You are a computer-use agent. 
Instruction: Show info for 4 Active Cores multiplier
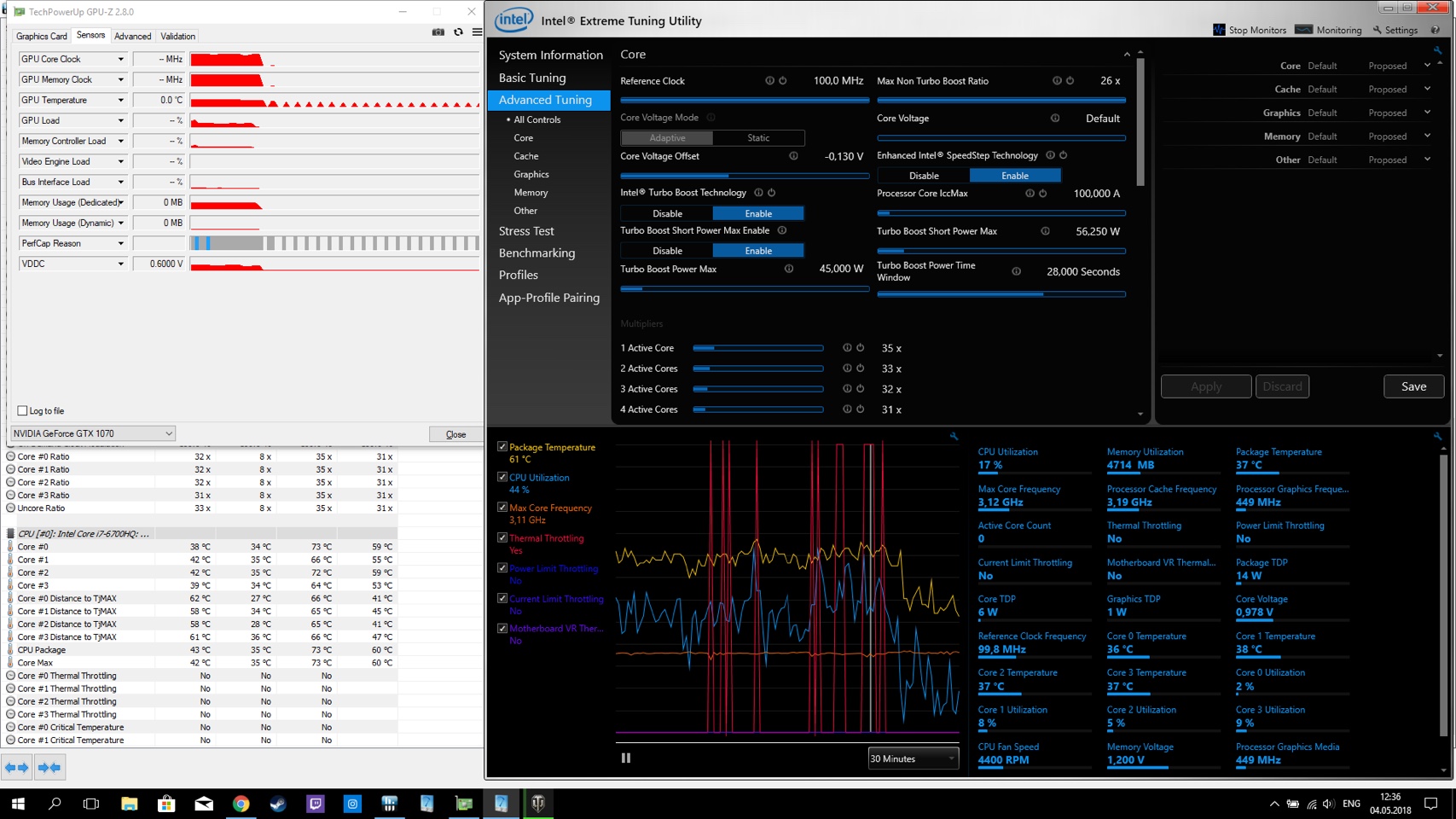(x=847, y=409)
